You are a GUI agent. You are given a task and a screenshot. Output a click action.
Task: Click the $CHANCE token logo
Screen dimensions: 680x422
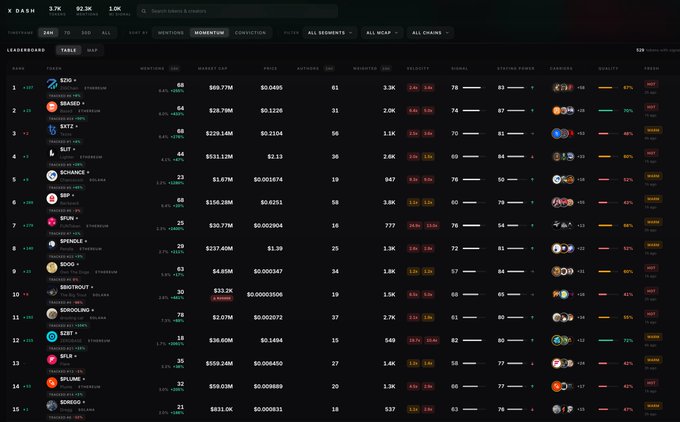pyautogui.click(x=52, y=176)
